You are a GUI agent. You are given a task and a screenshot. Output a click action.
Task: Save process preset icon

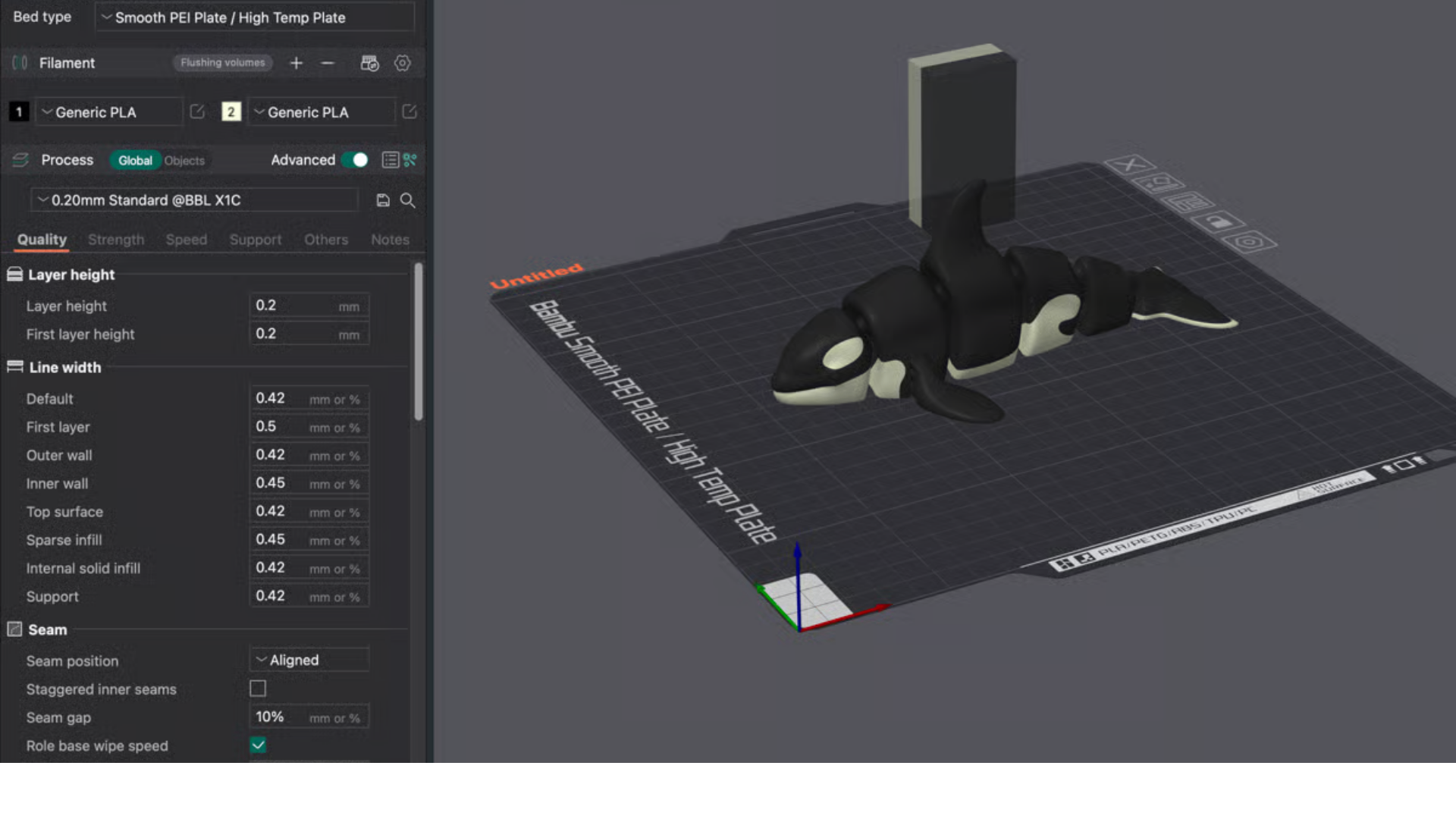tap(383, 200)
